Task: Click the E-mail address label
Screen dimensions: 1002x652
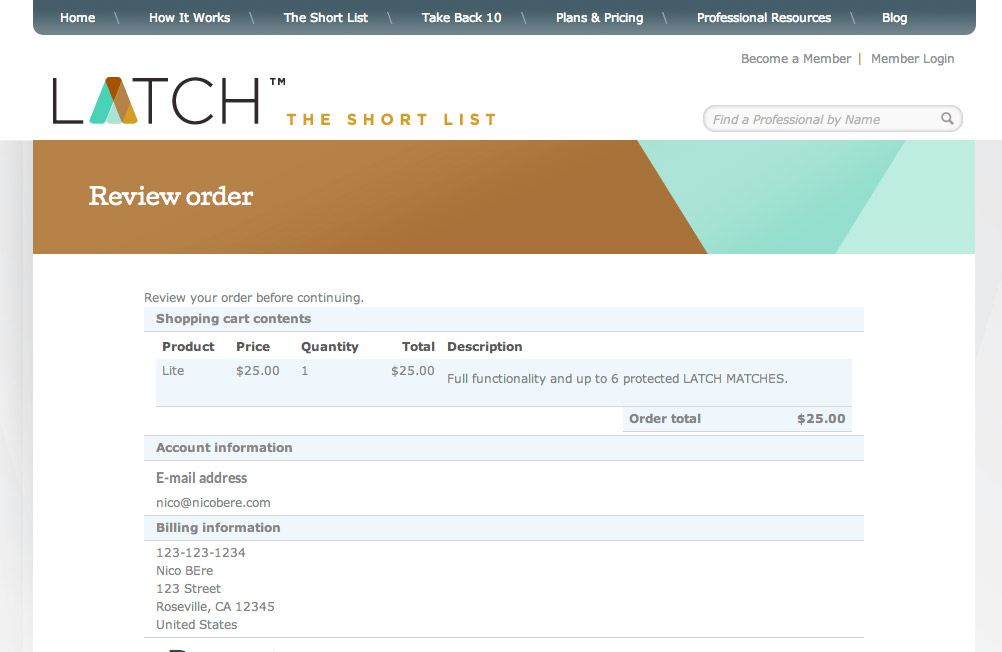Action: [201, 478]
